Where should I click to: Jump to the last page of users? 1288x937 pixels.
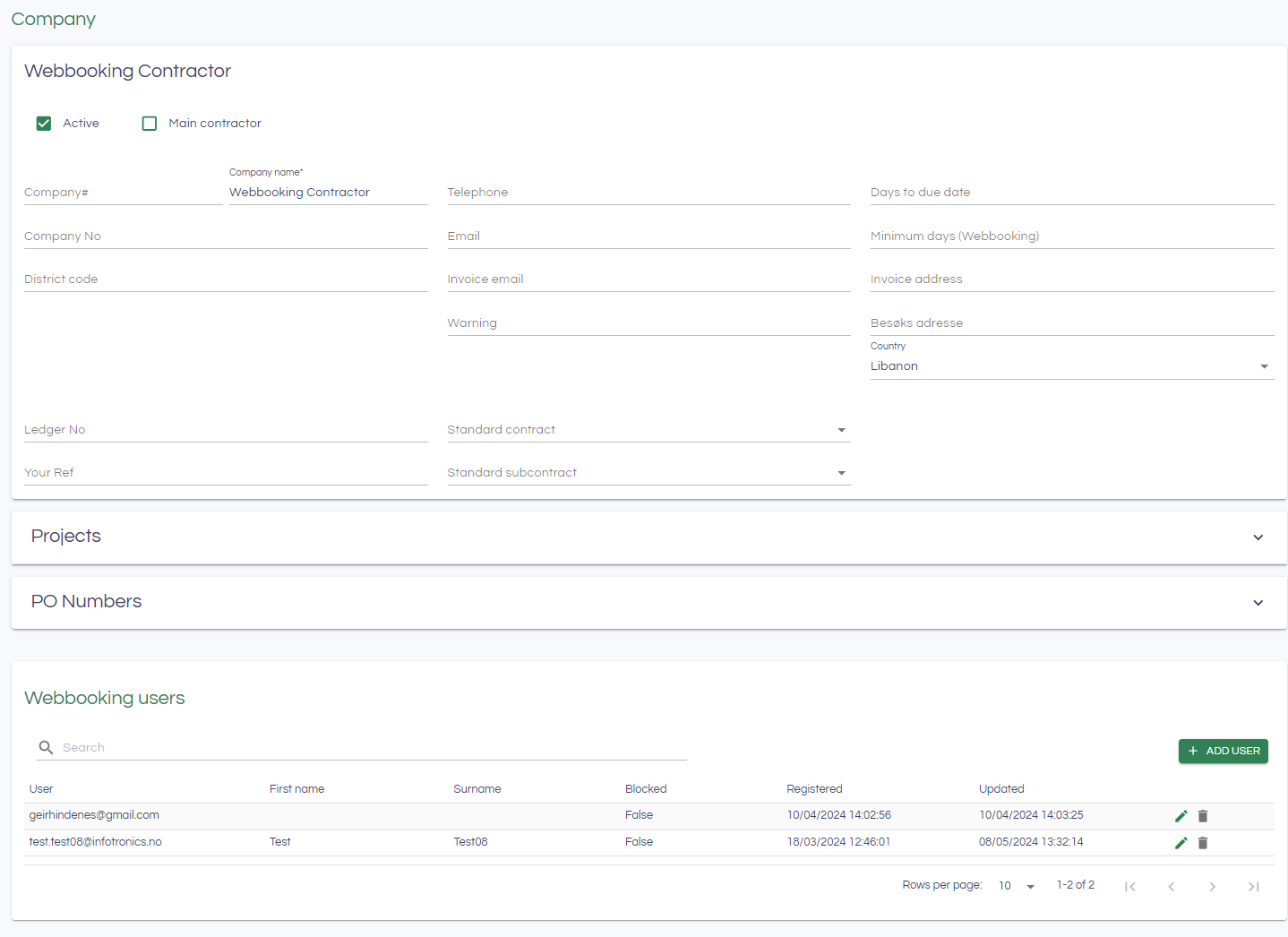[x=1253, y=886]
